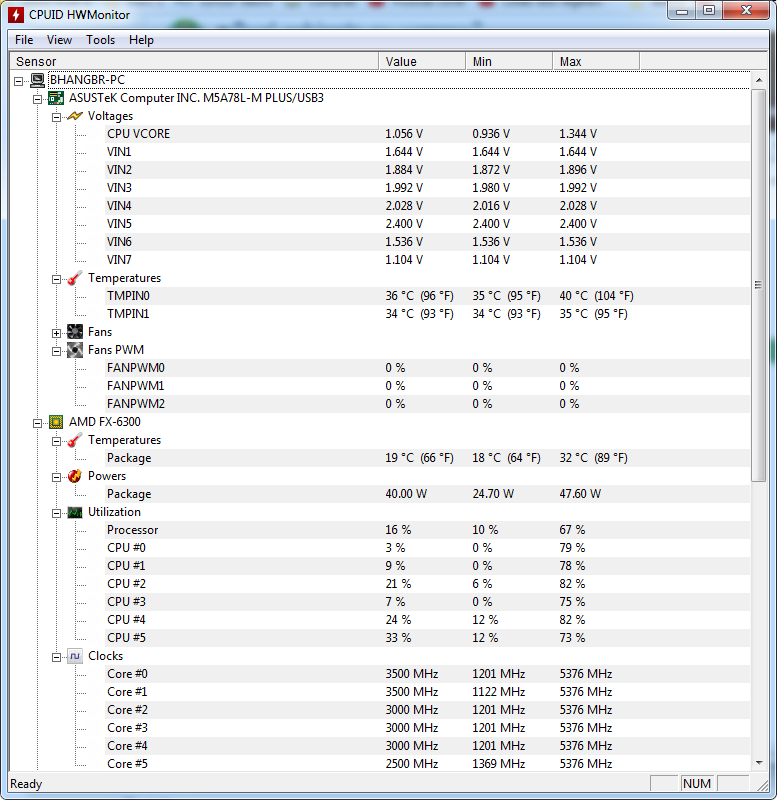Click the Value column header

tap(422, 61)
